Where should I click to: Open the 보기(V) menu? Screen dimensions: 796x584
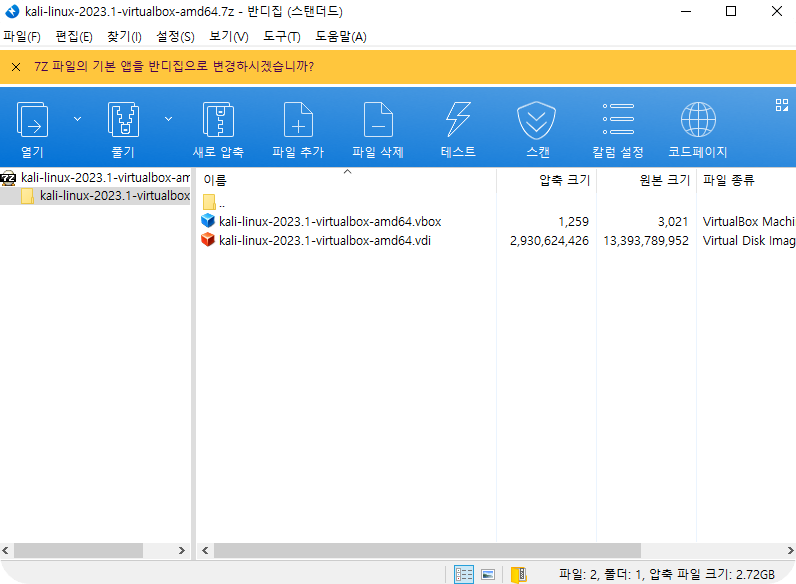tap(229, 37)
